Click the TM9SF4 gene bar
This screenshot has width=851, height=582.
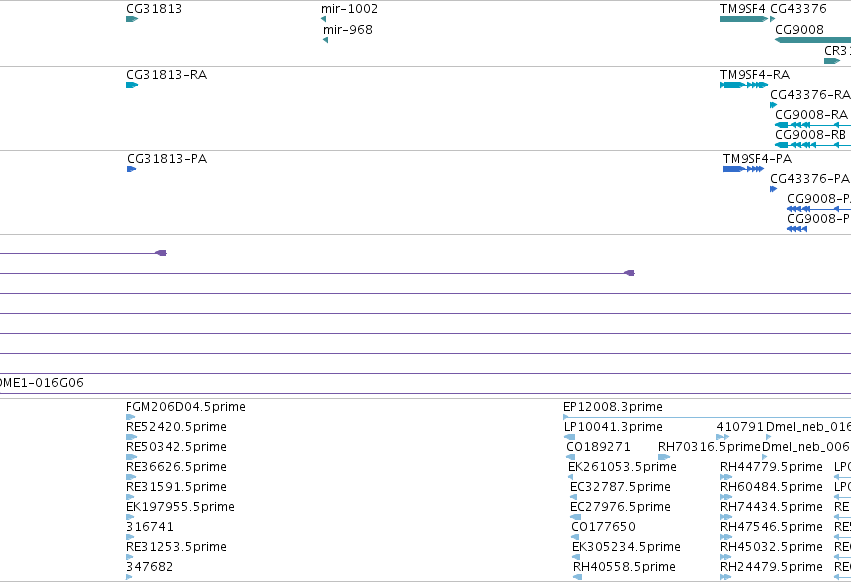pyautogui.click(x=744, y=19)
